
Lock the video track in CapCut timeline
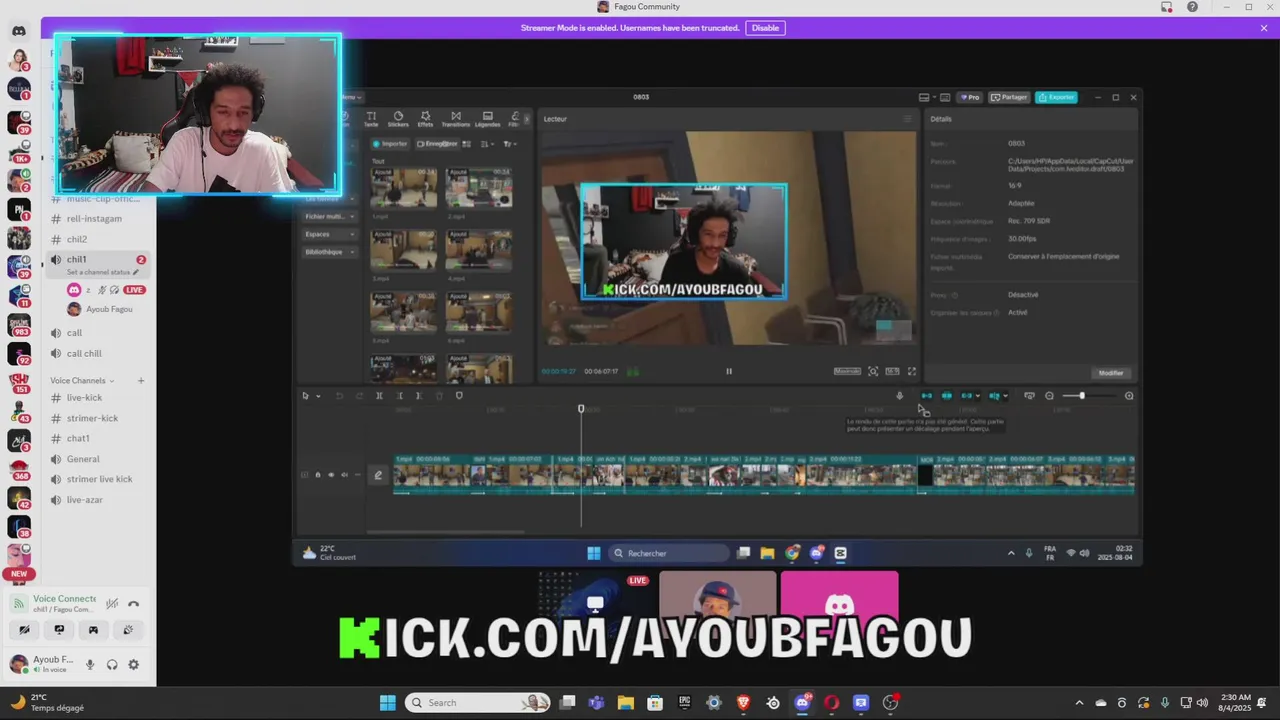[x=318, y=475]
